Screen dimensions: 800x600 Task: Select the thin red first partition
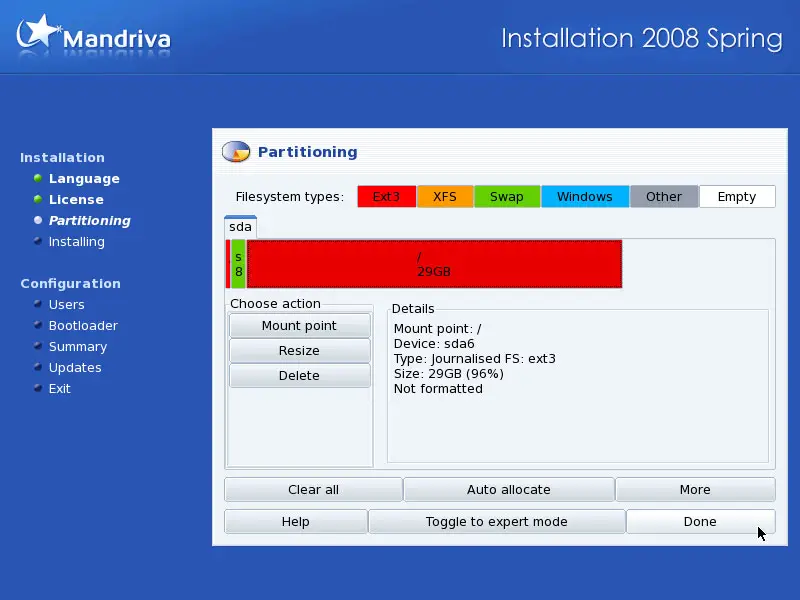coord(228,264)
